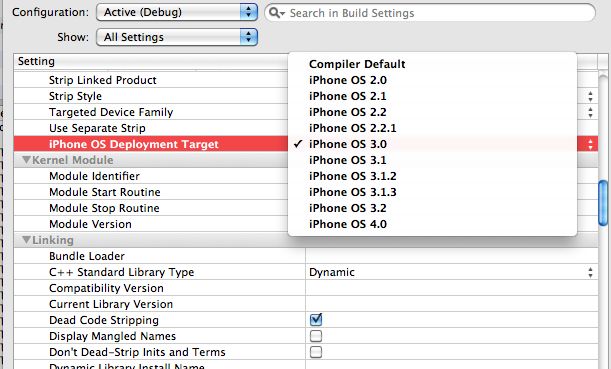Screen dimensions: 611x369
Task: Uncheck the Dead Code Stripping checkbox
Action: (x=316, y=320)
